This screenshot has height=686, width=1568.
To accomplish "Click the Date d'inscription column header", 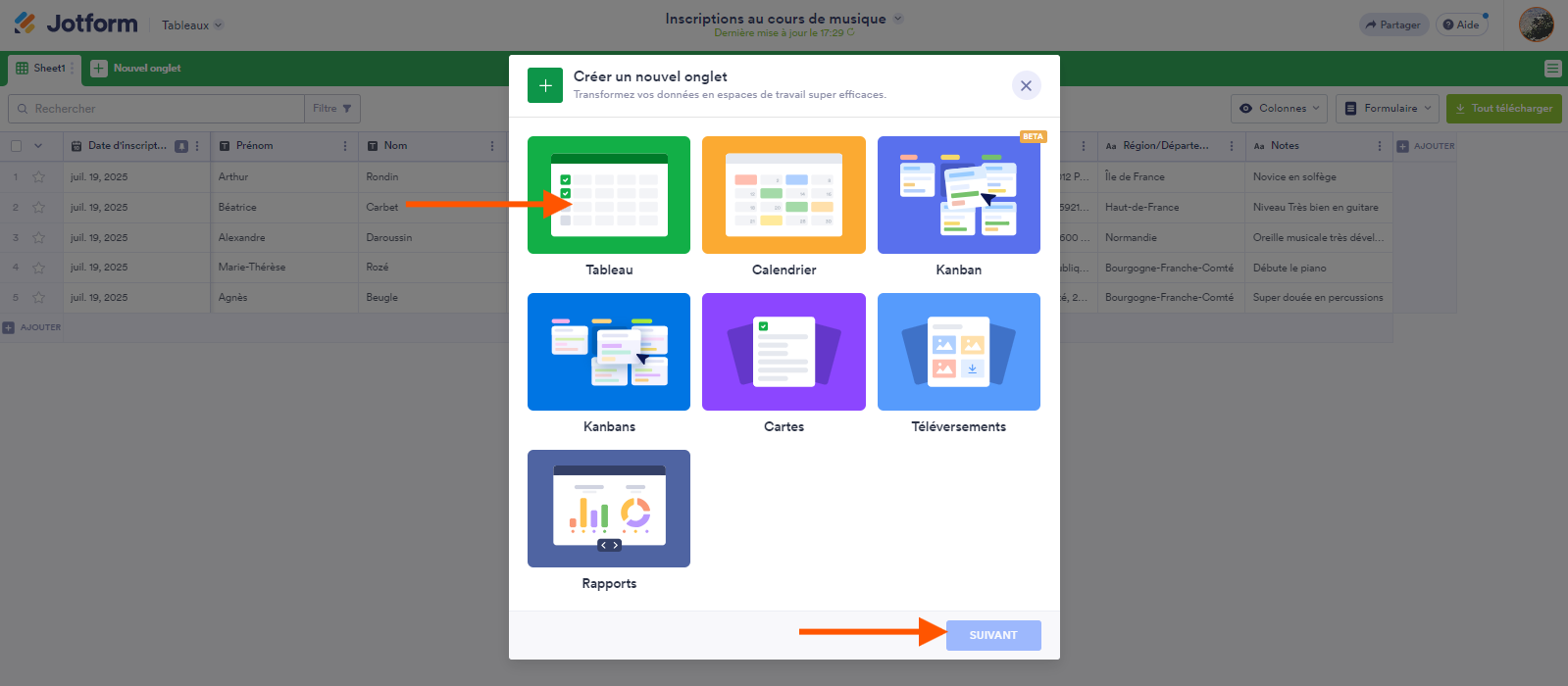I will click(x=137, y=146).
